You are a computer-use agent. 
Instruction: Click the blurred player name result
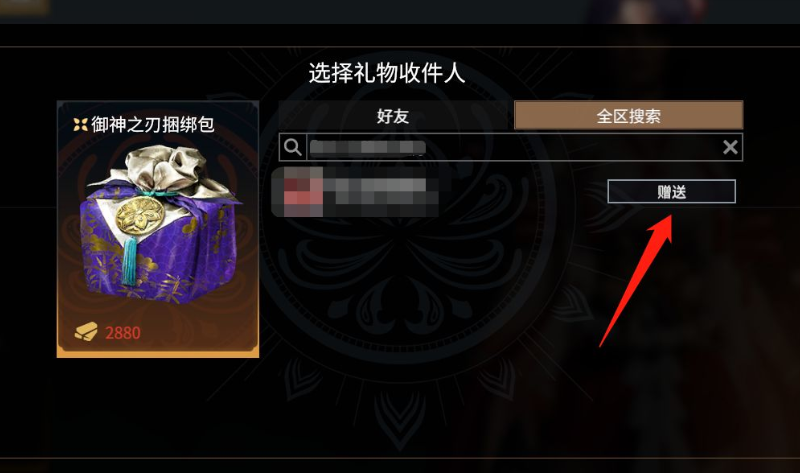(x=380, y=191)
